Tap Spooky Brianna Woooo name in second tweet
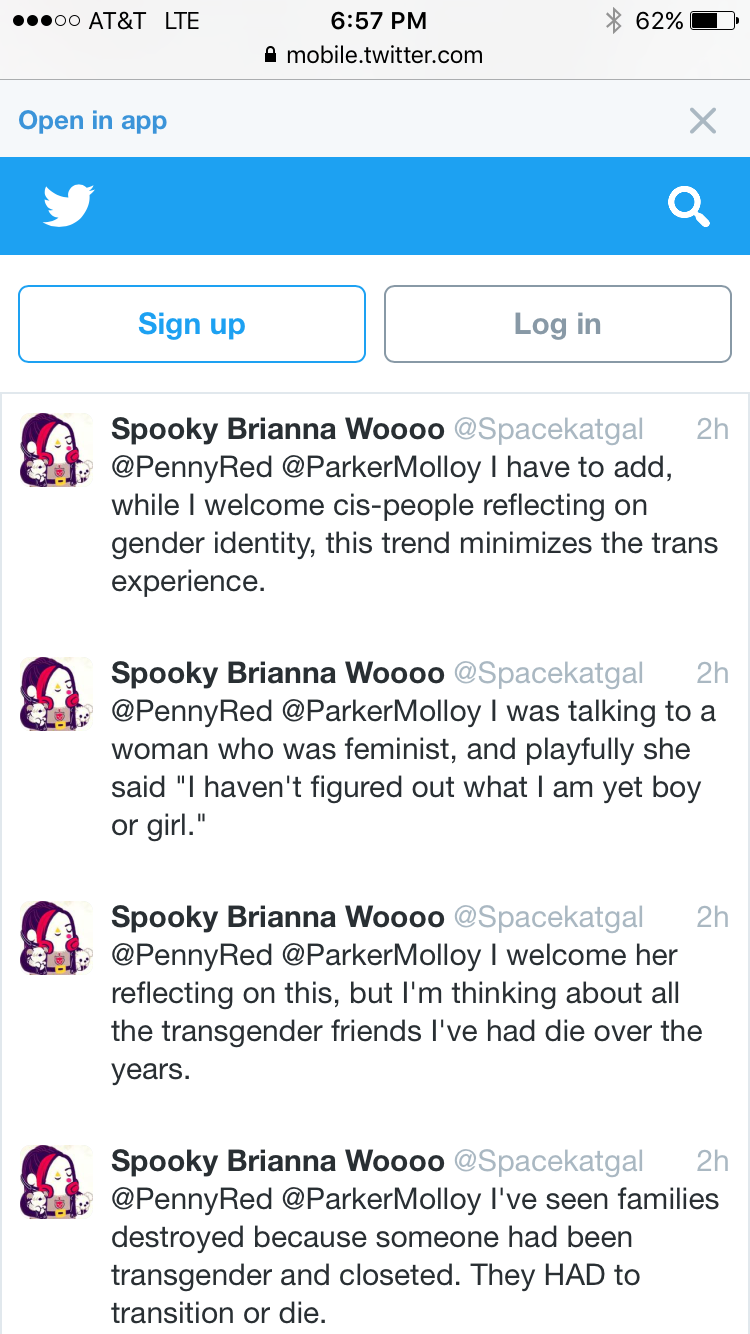Viewport: 750px width, 1334px height. click(x=278, y=673)
